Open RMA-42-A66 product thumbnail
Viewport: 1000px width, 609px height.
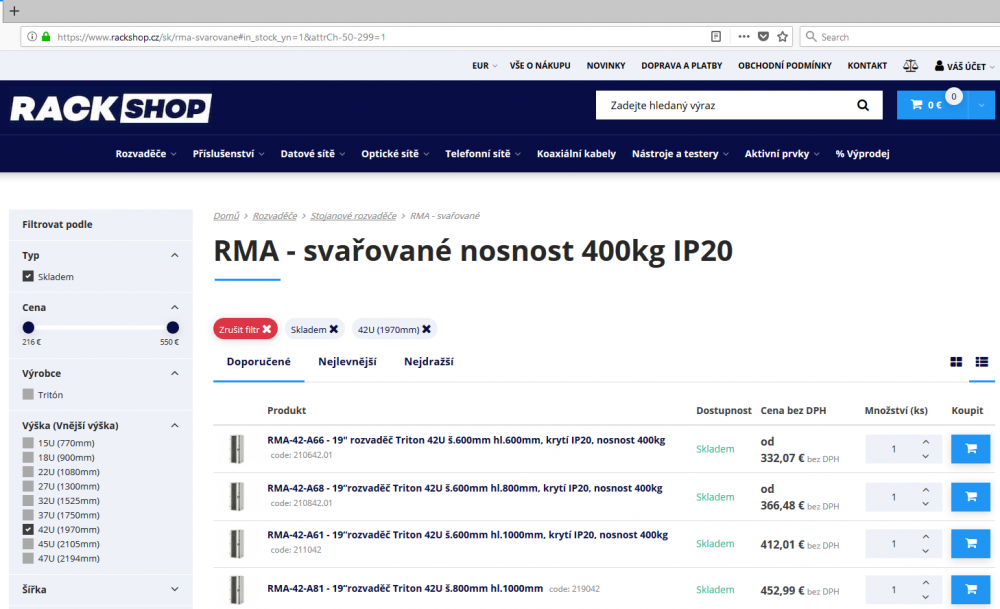tap(237, 449)
